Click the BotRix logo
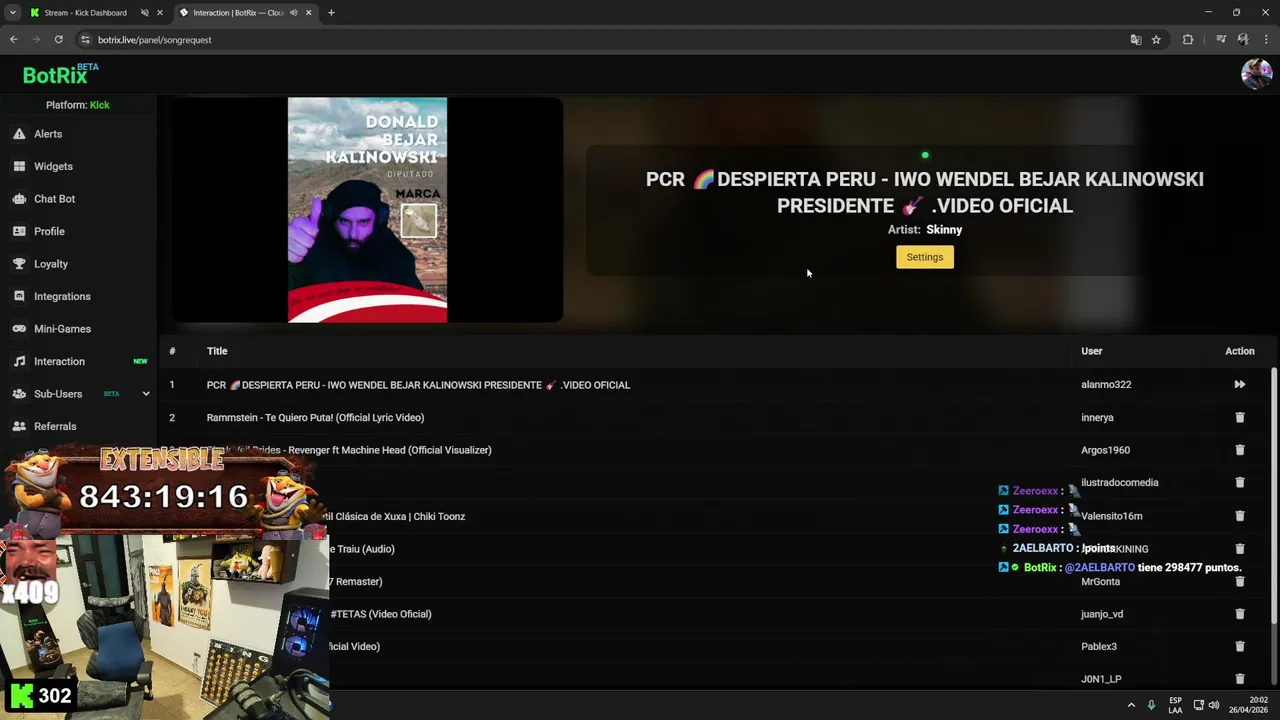 (60, 75)
